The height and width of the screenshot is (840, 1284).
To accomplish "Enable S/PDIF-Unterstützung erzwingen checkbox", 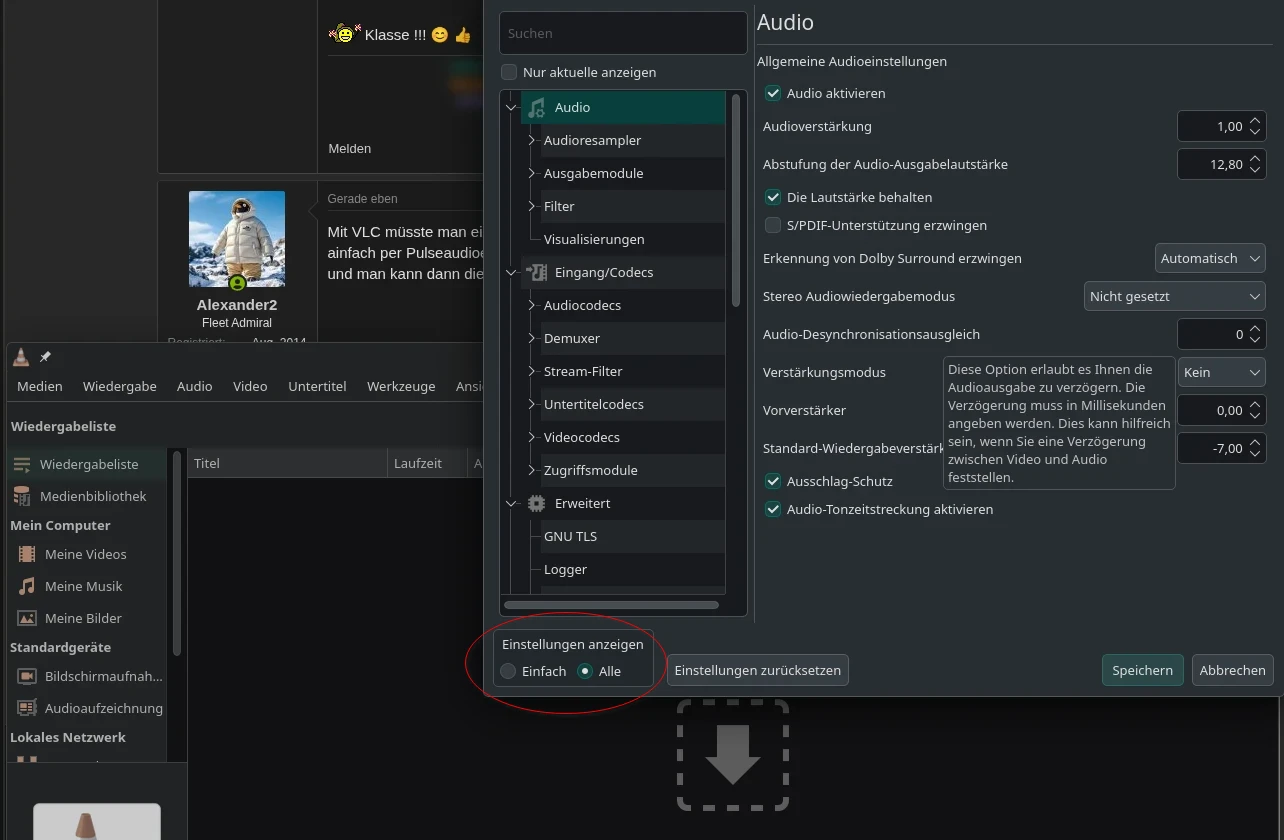I will coord(773,225).
